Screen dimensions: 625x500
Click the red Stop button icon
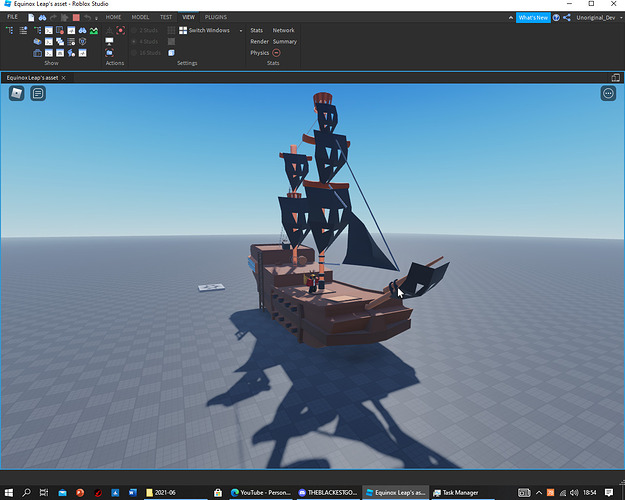click(76, 17)
